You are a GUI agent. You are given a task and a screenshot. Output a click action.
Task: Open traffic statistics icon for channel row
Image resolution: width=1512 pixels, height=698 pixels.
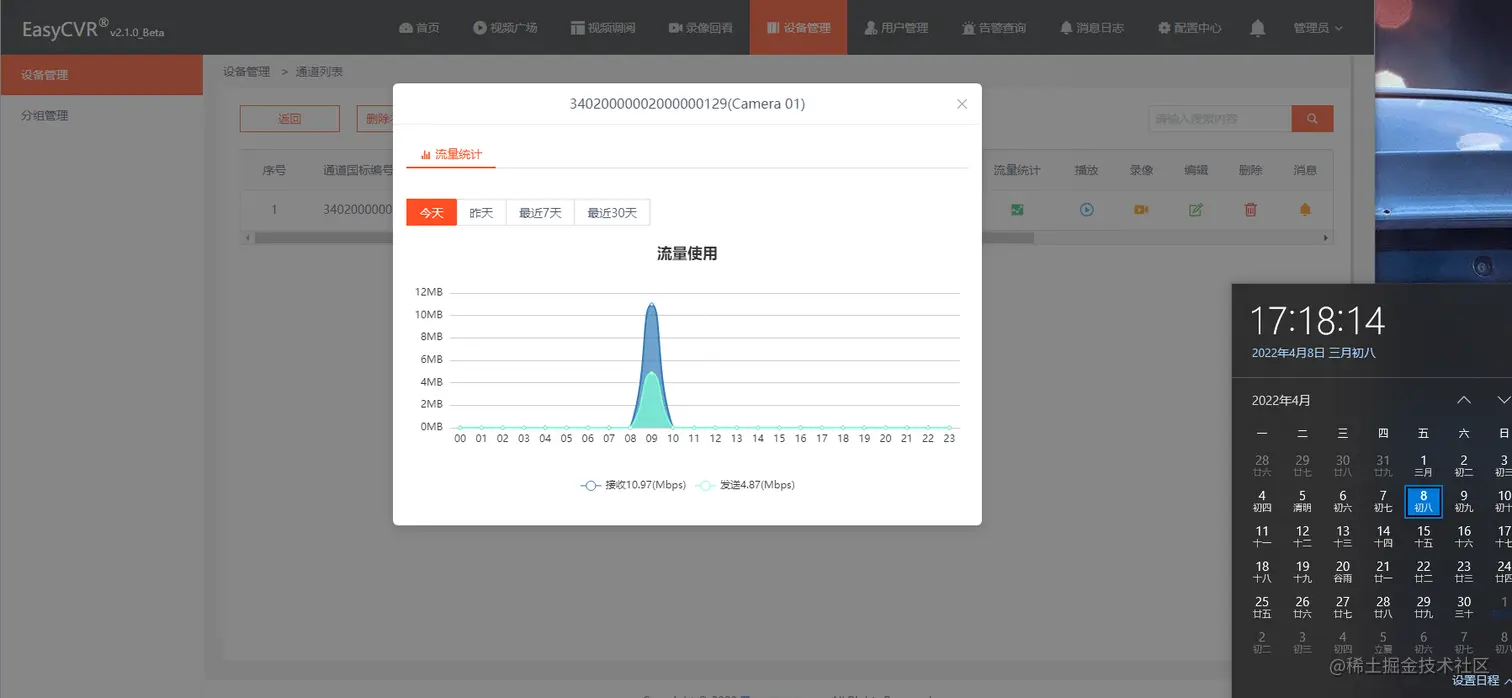(x=1017, y=210)
